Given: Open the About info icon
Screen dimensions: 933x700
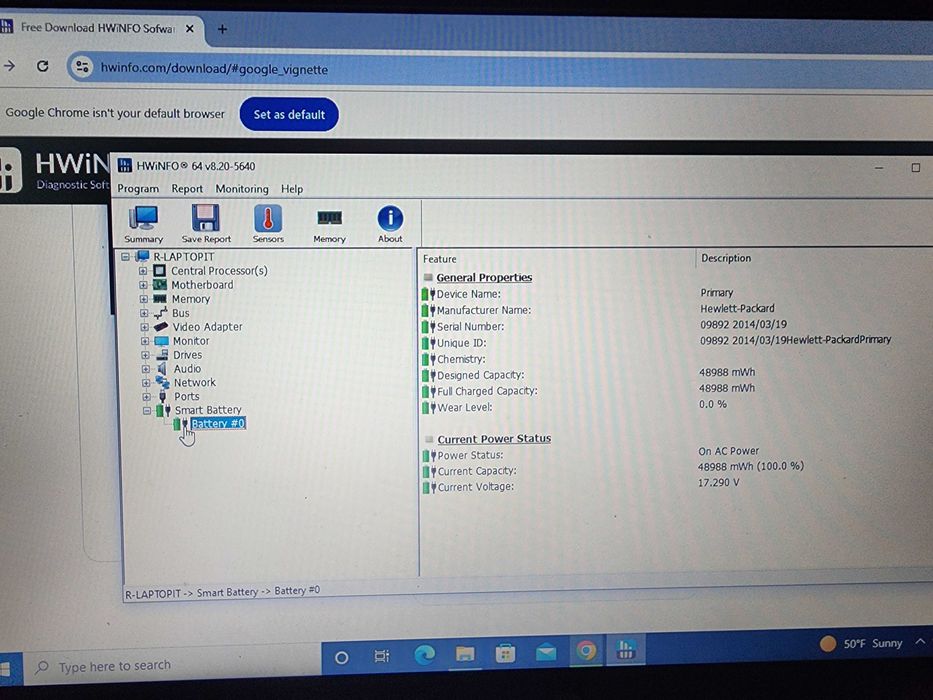Looking at the screenshot, I should point(390,224).
